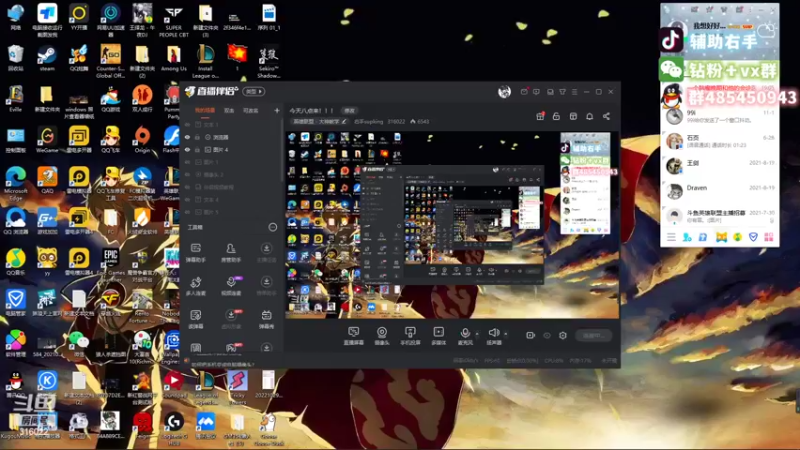Show the hidden 图片 1 source

pos(187,162)
